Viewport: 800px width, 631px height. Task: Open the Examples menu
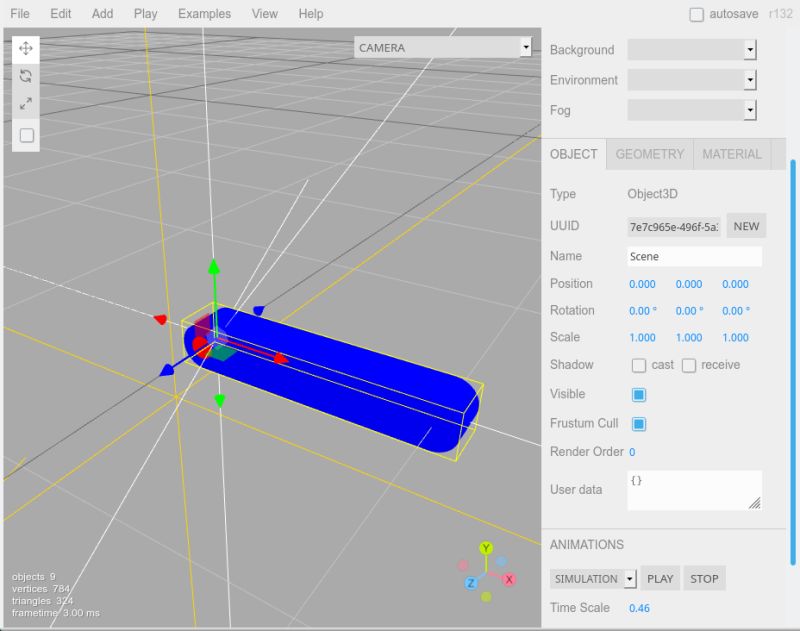coord(204,14)
